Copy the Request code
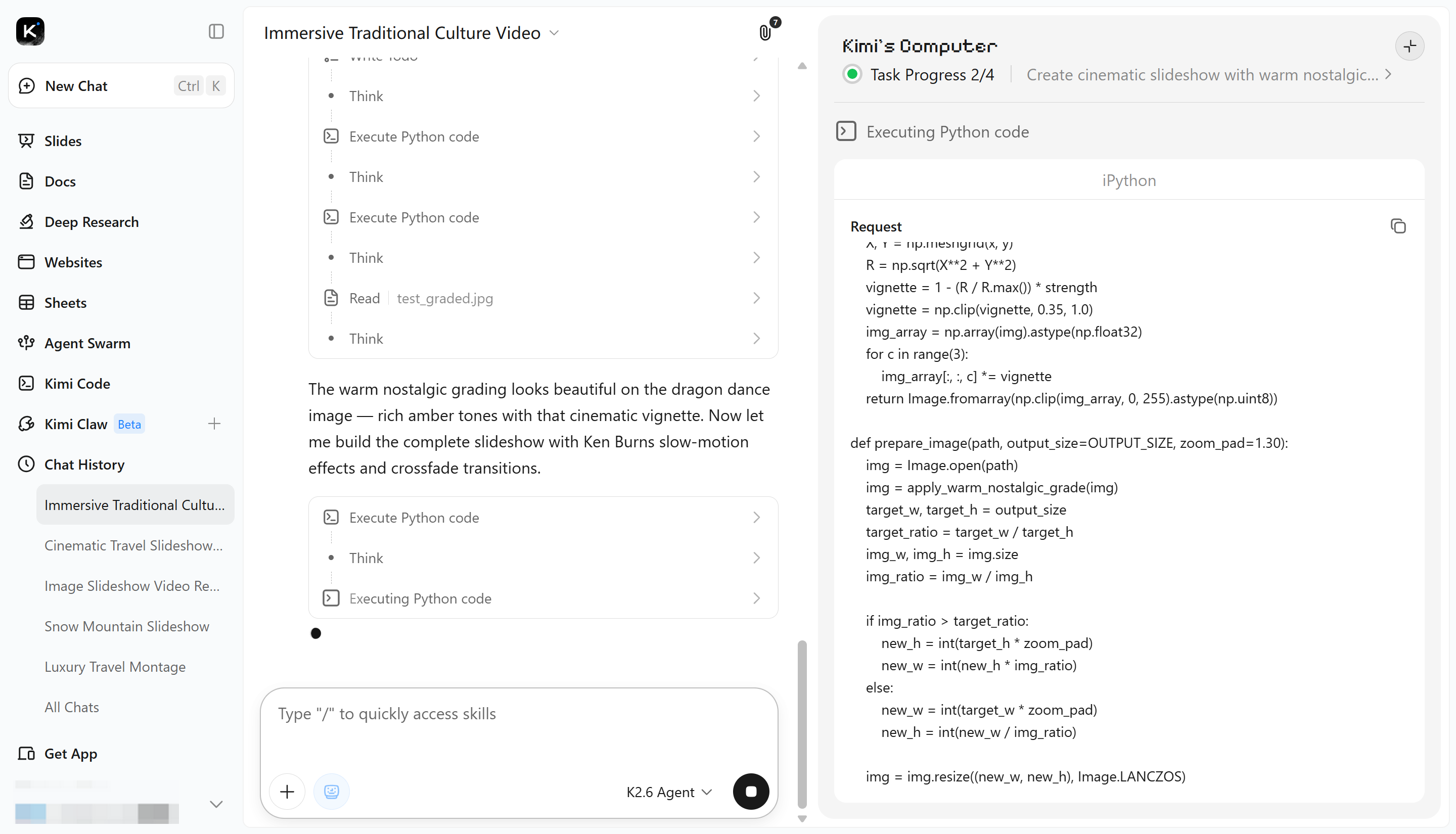 click(x=1398, y=227)
